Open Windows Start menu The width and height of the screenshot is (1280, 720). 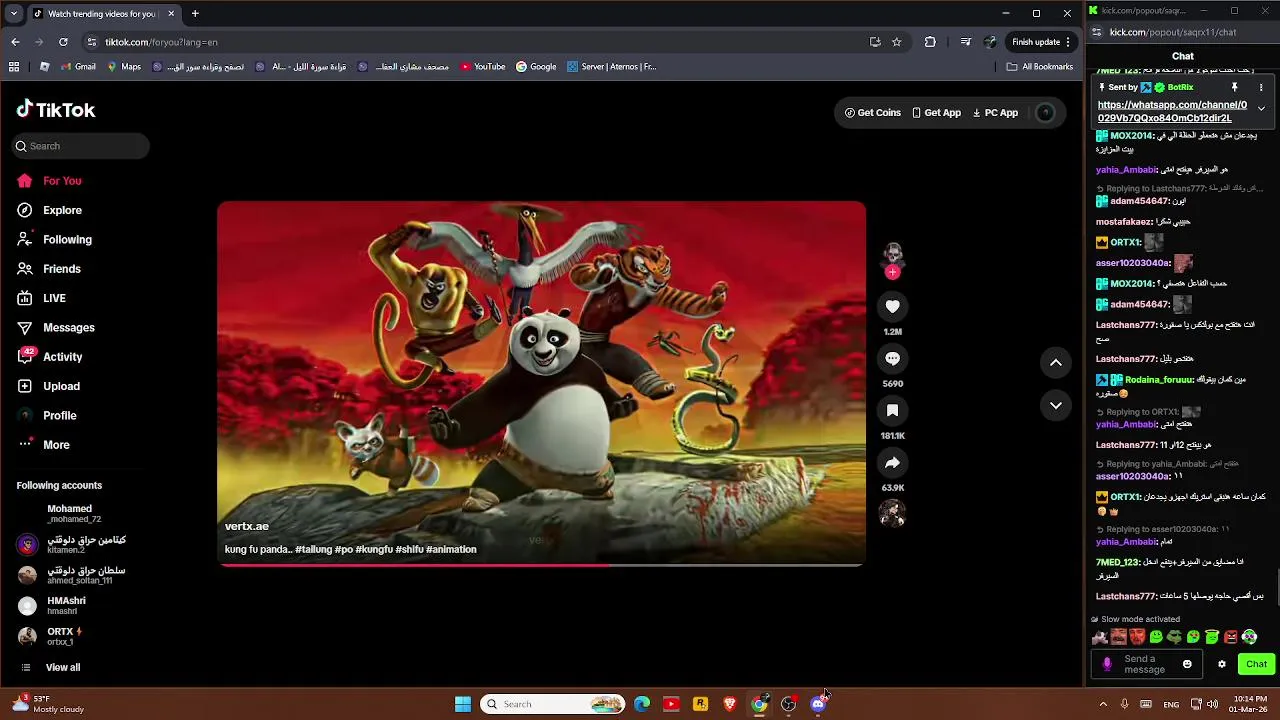463,704
